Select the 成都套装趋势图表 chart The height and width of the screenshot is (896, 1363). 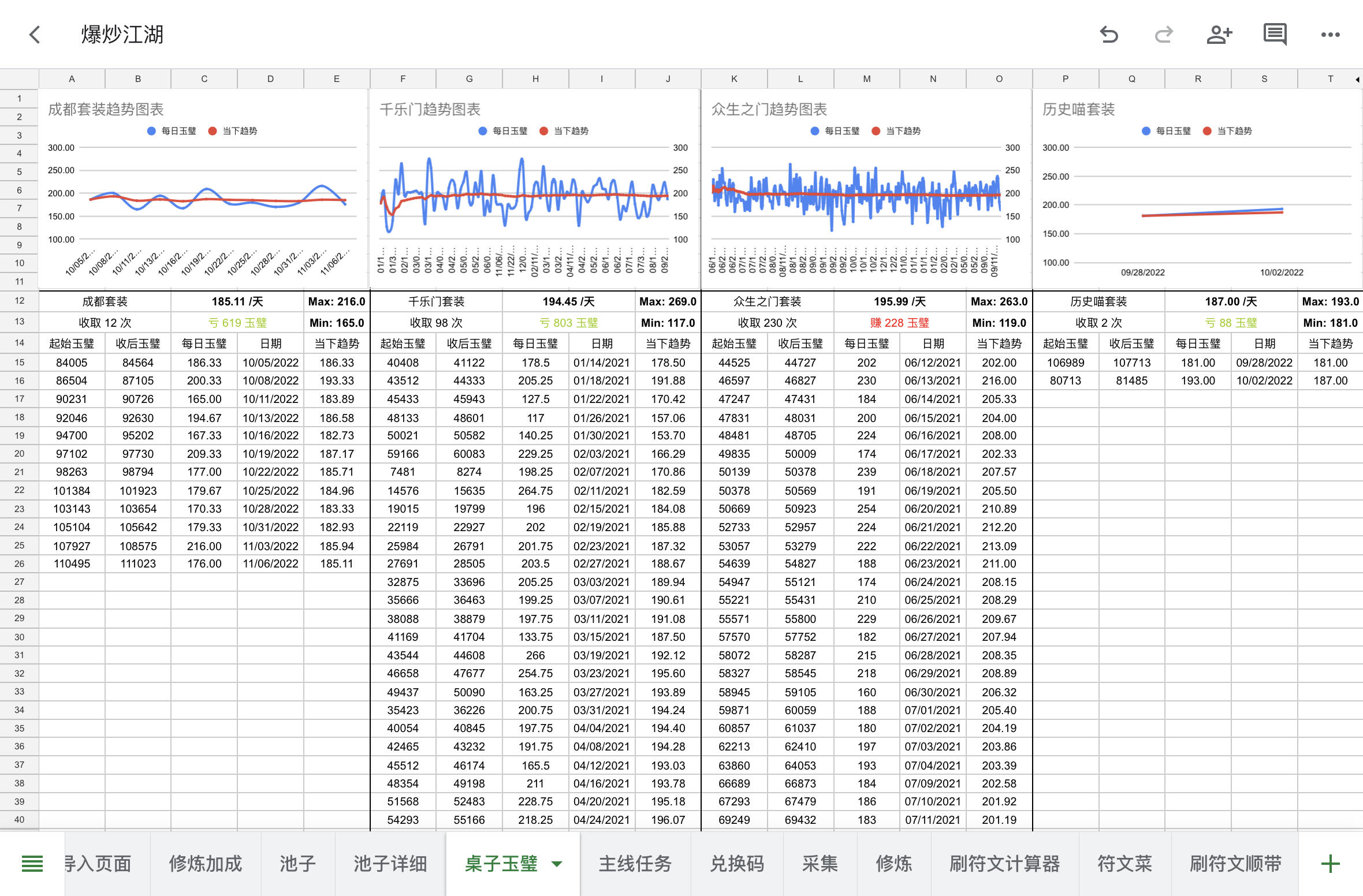click(x=203, y=189)
